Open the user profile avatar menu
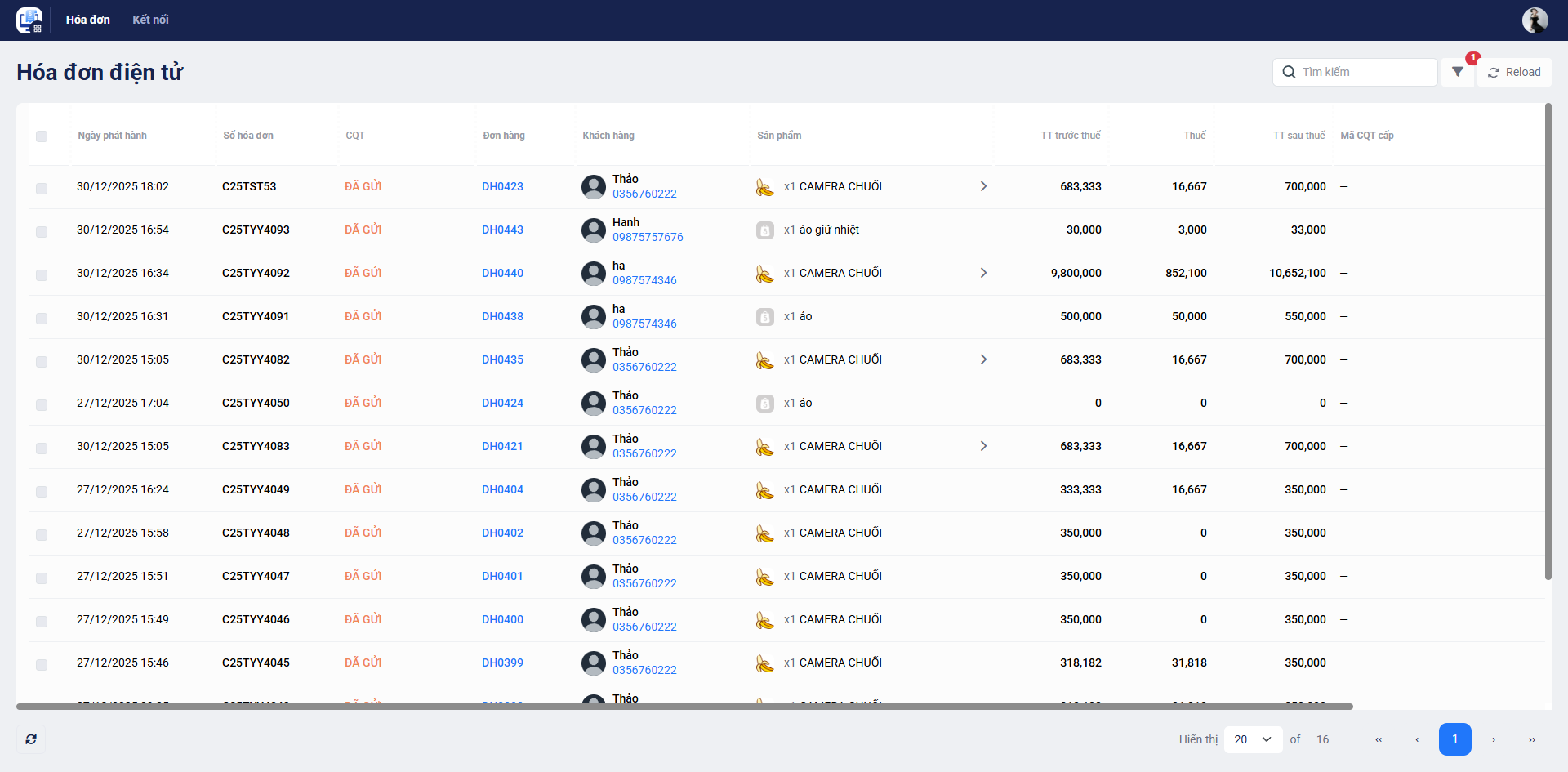The image size is (1568, 772). tap(1535, 20)
